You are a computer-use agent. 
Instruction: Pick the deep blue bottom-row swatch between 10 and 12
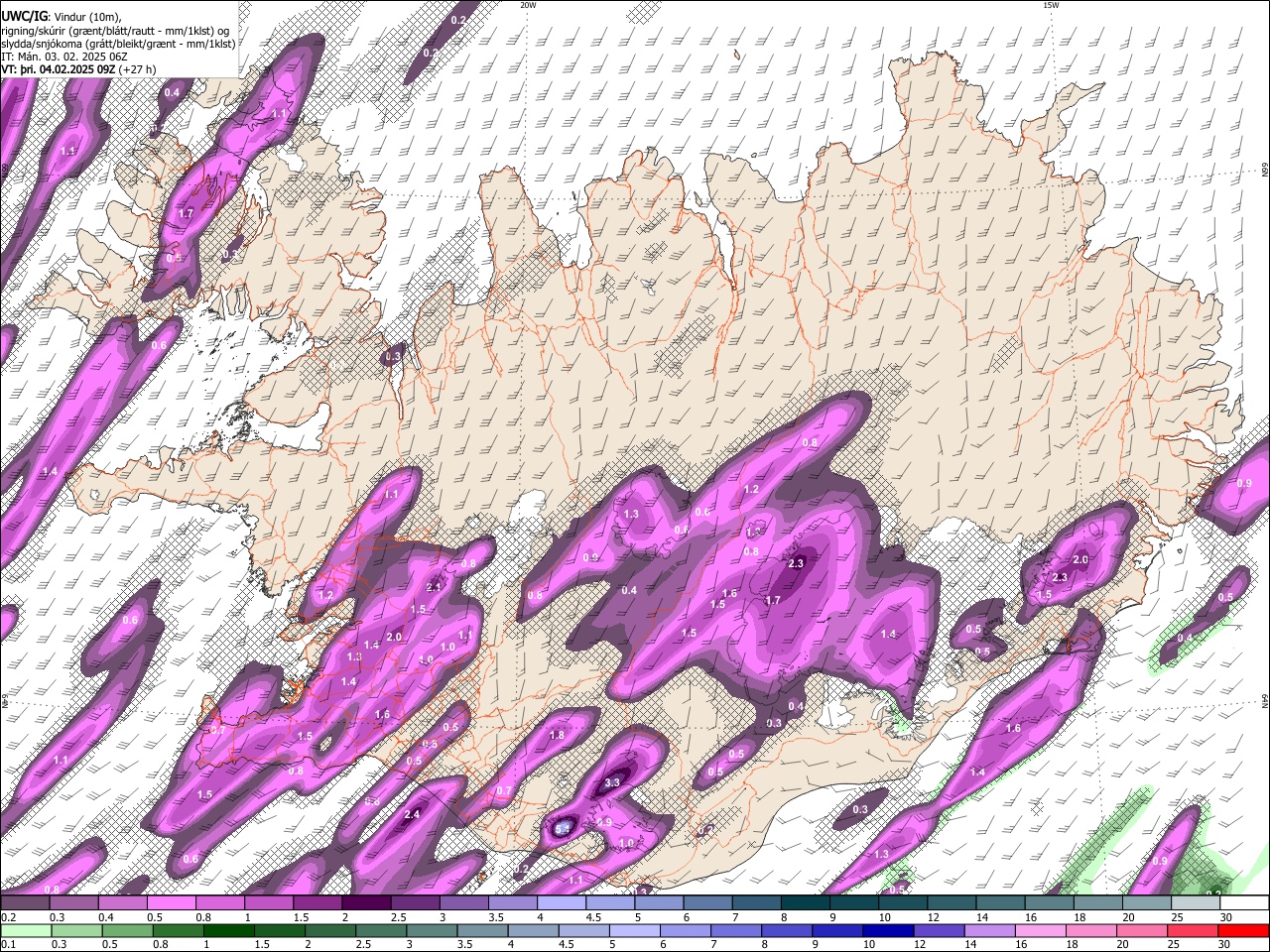pyautogui.click(x=888, y=930)
